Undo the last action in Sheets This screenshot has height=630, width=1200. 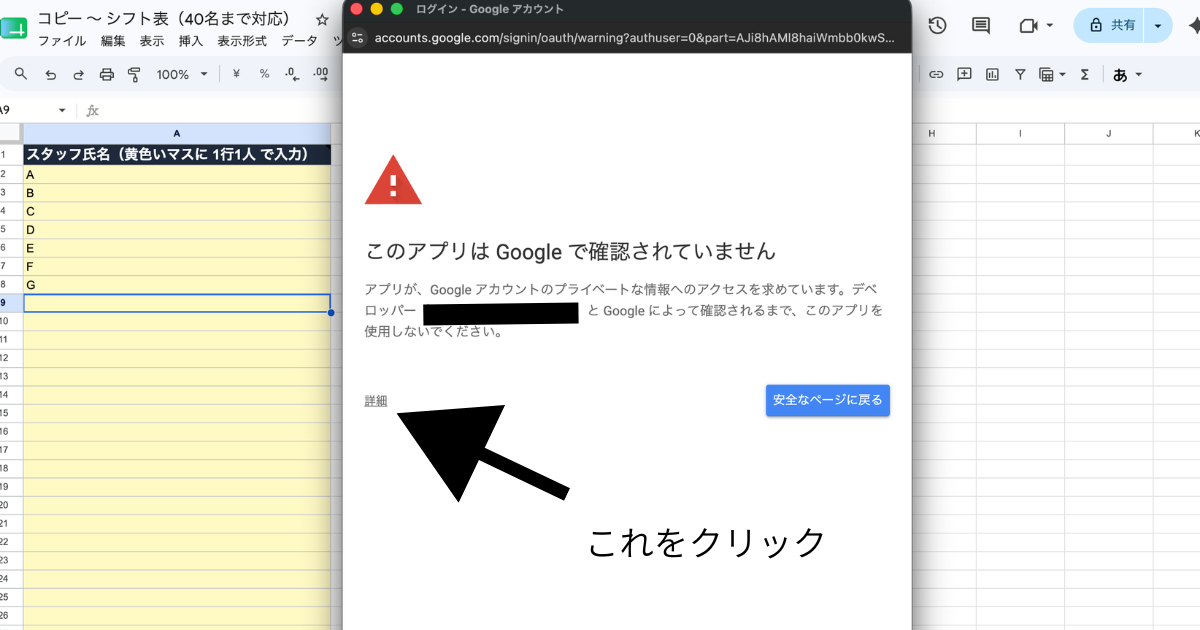point(50,74)
